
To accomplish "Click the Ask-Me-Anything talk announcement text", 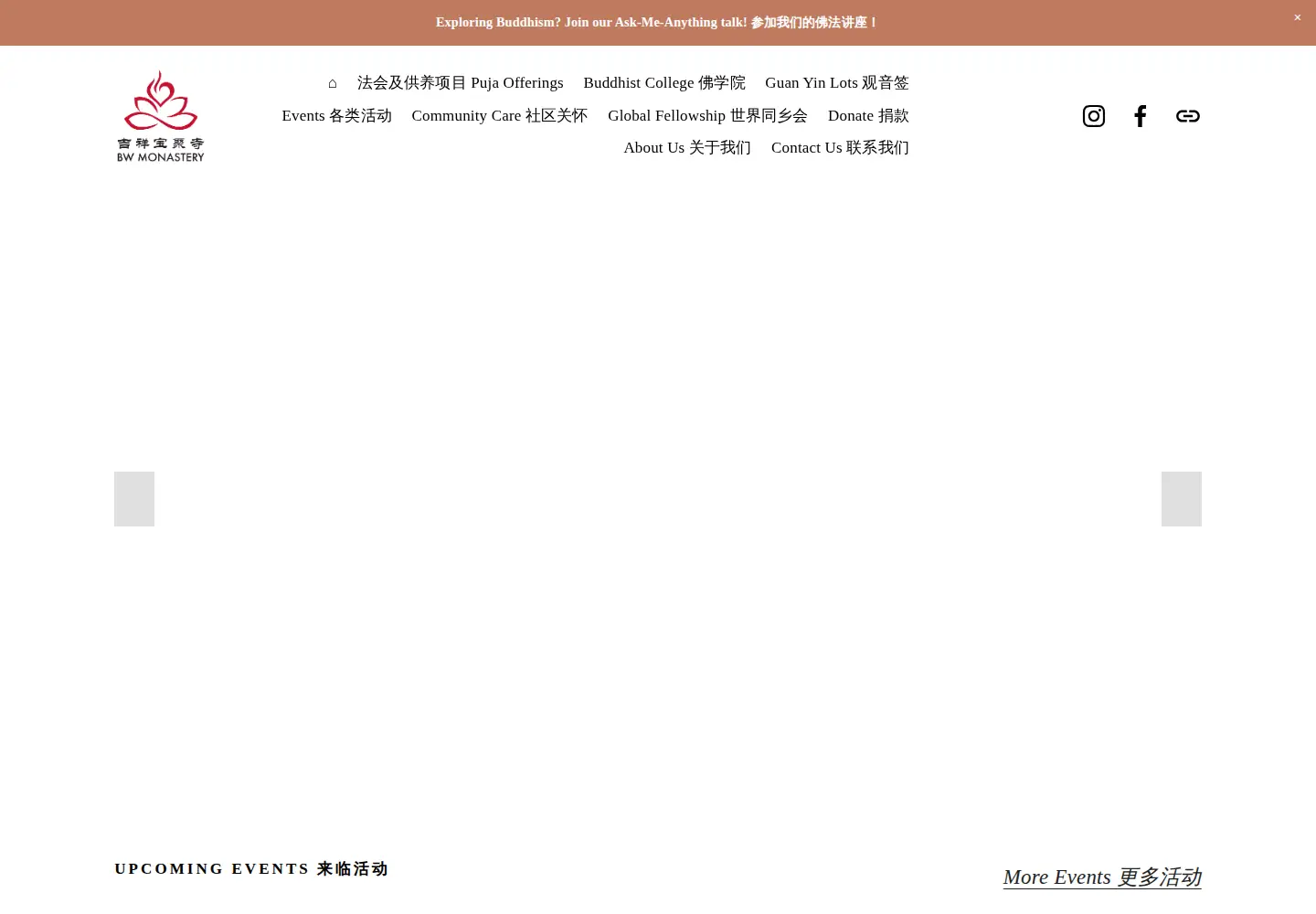I will pos(657,23).
